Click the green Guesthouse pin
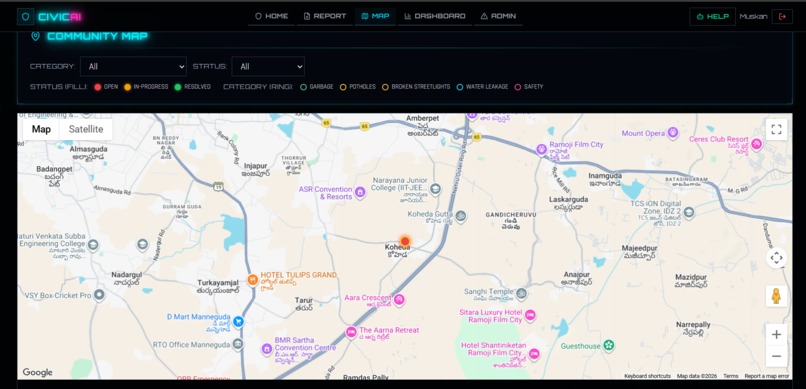806x389 pixels. point(609,344)
